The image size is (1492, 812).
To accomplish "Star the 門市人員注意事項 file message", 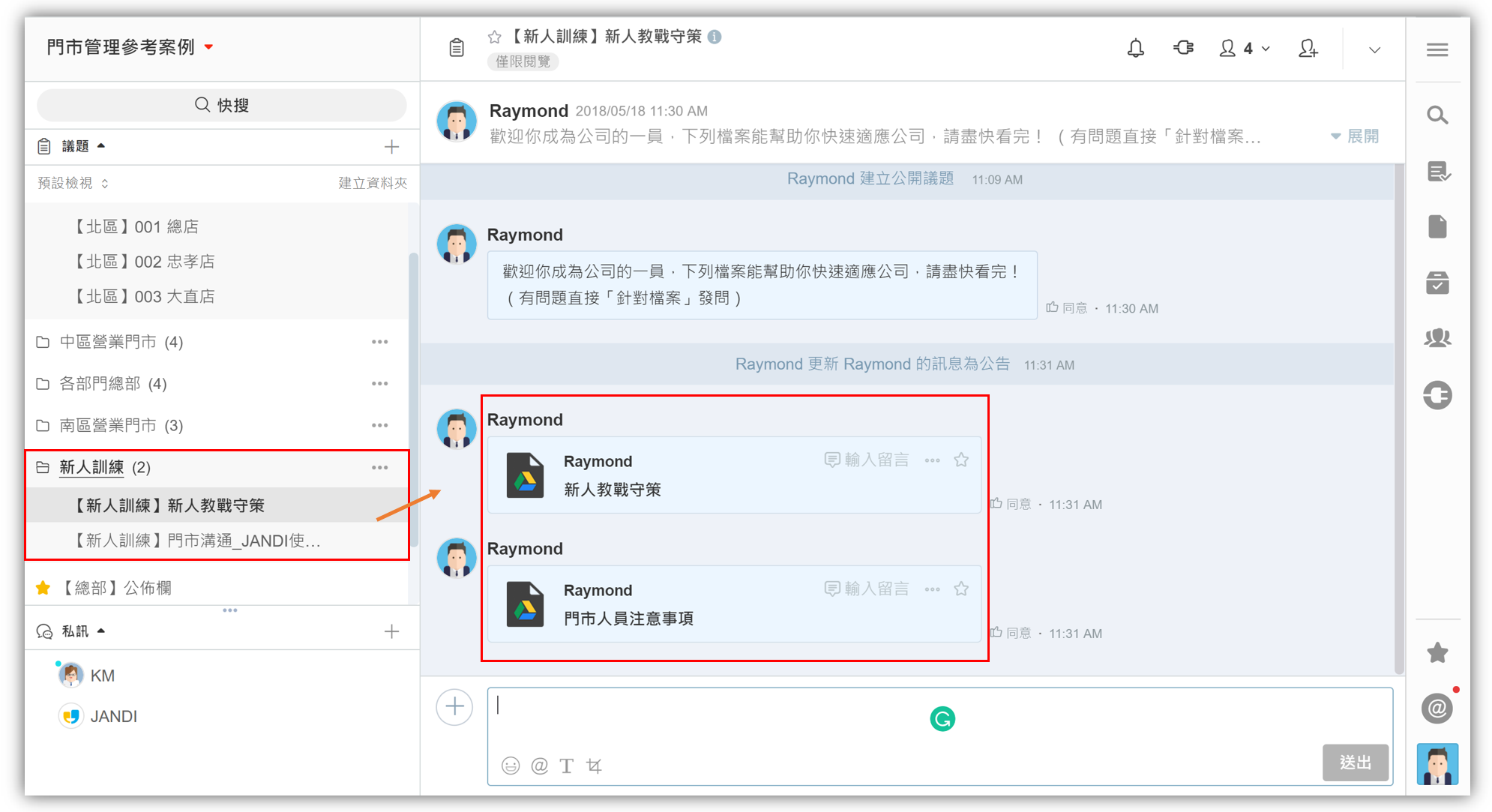I will coord(961,589).
